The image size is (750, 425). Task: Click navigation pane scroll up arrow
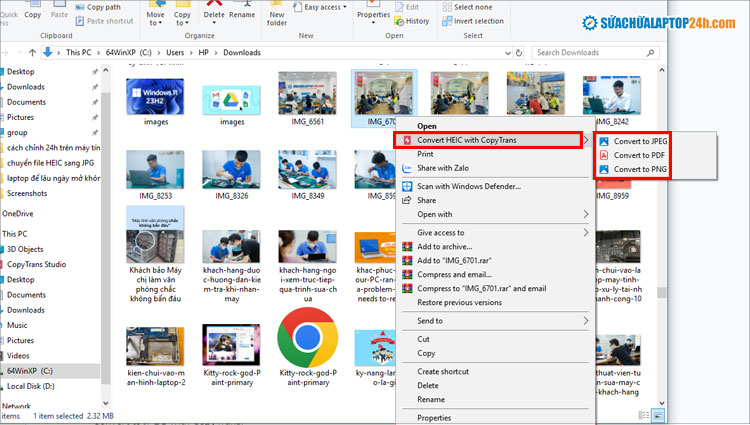(x=106, y=70)
